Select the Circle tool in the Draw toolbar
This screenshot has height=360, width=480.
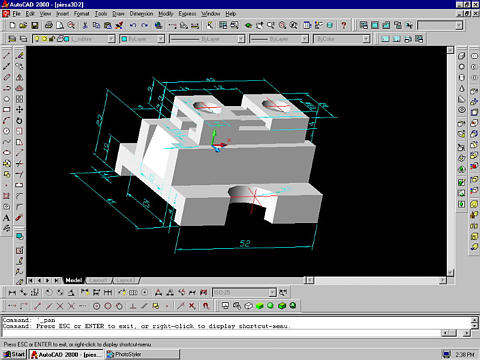click(6, 131)
